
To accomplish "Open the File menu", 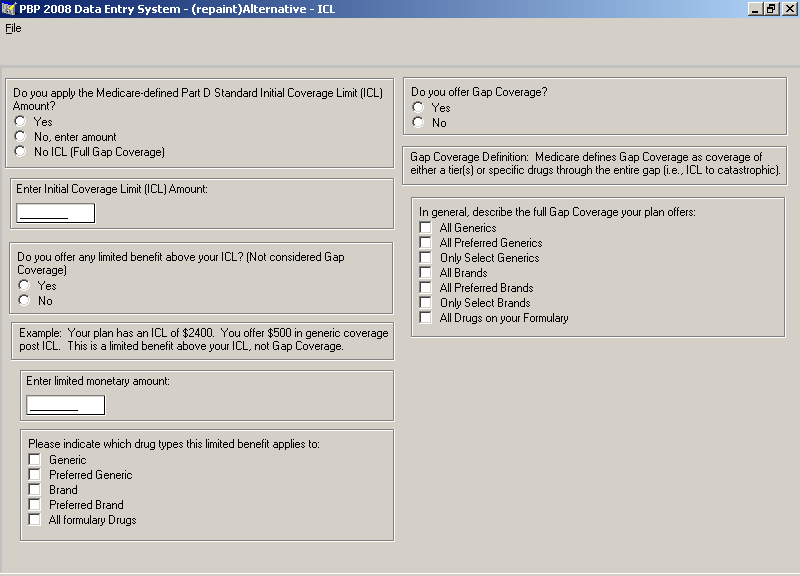I will 13,29.
